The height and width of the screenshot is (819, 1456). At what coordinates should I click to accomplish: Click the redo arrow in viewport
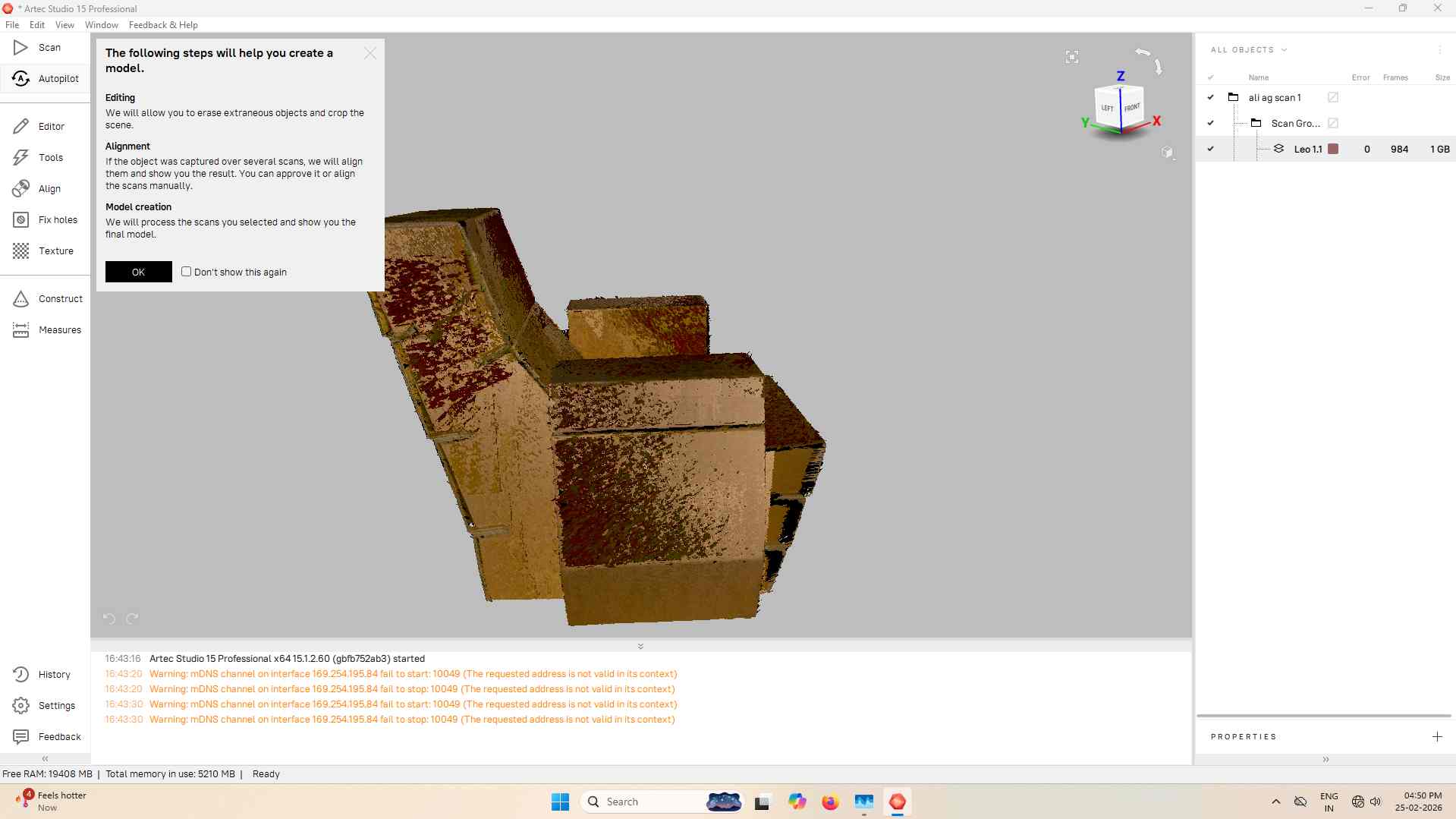tap(132, 619)
